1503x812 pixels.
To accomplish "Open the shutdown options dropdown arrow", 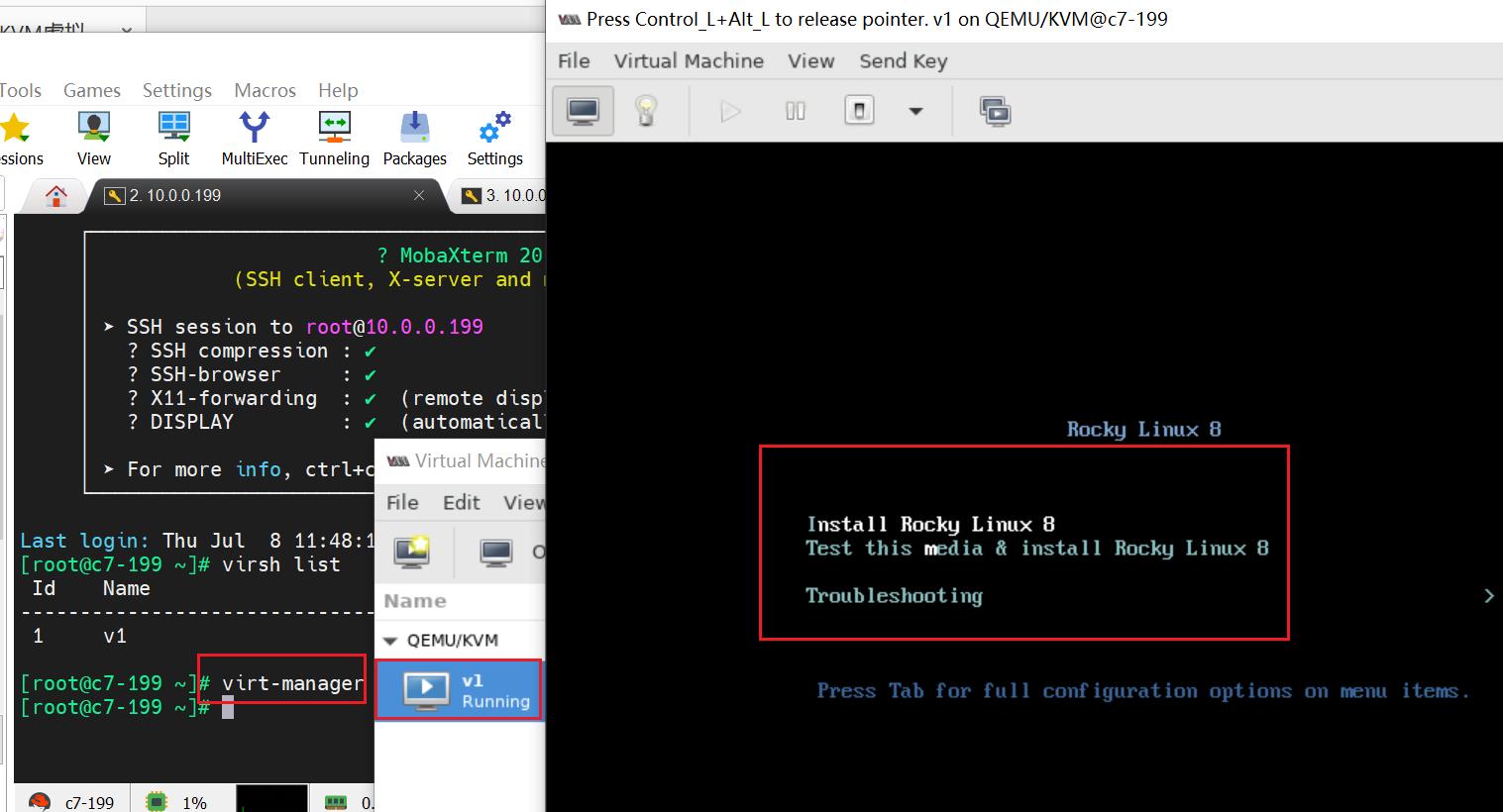I will [915, 111].
